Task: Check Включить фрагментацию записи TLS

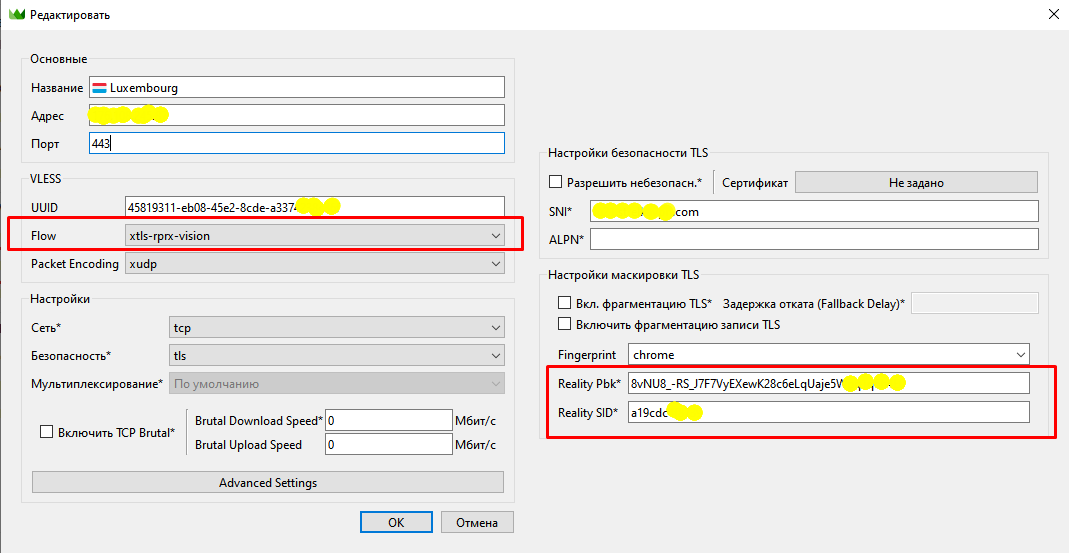Action: [x=565, y=324]
